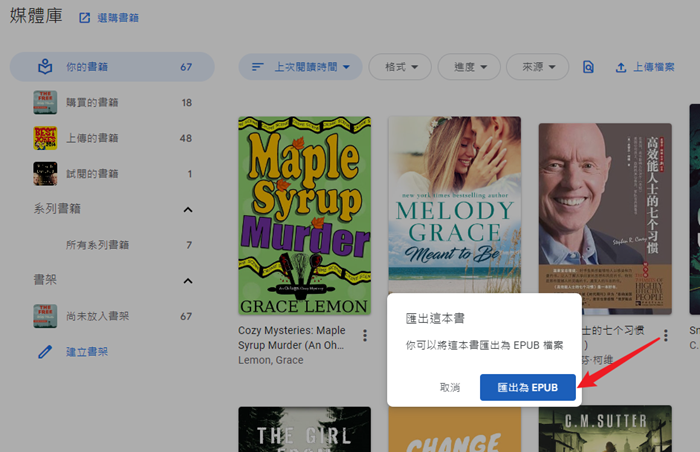Screen dimensions: 700x452
Task: Click the count 67 next to 你的書籍
Action: point(186,67)
